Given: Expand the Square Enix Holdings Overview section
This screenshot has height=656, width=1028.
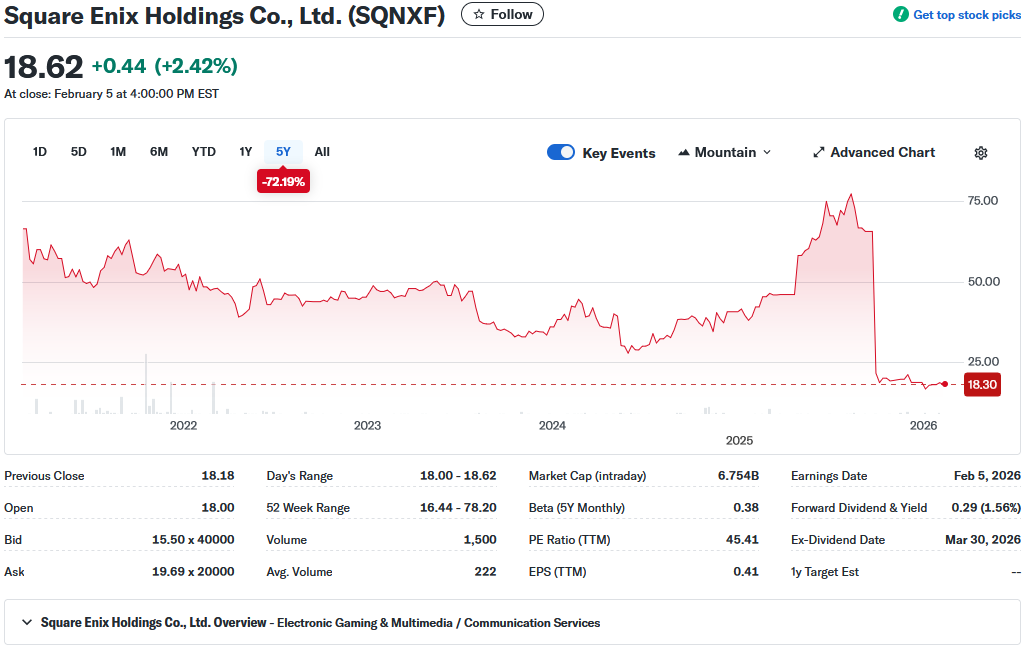Looking at the screenshot, I should tap(26, 623).
